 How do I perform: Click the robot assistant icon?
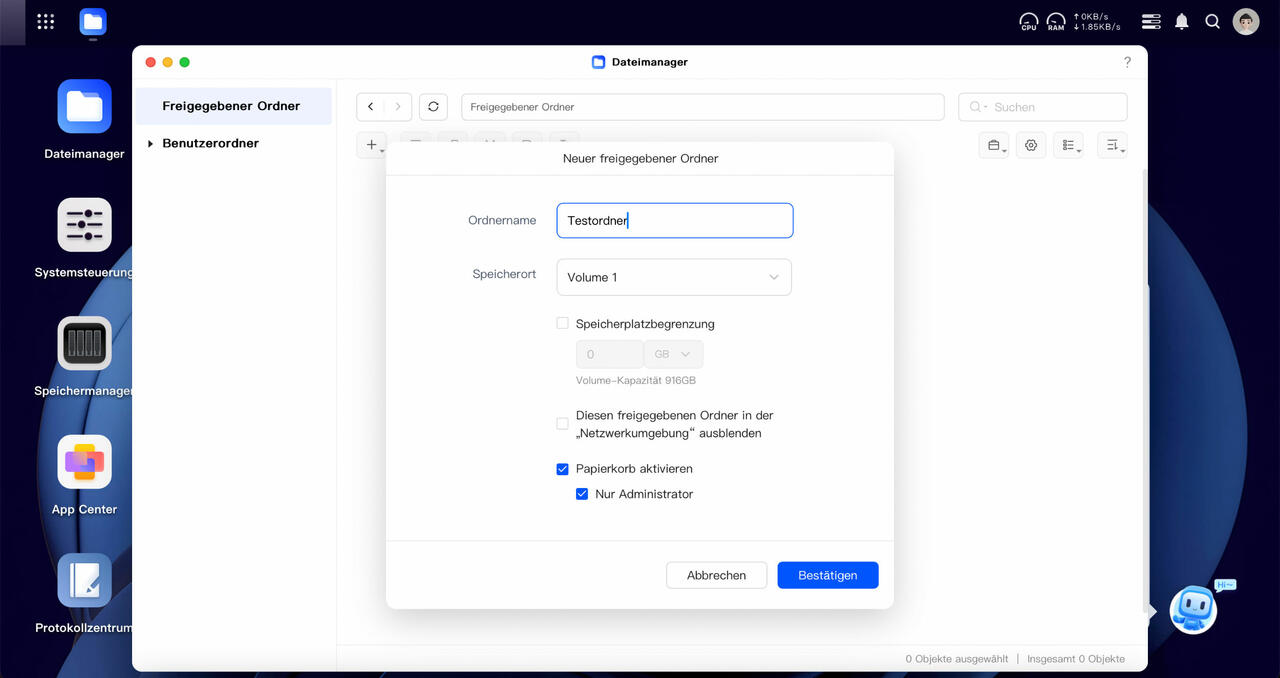tap(1193, 609)
